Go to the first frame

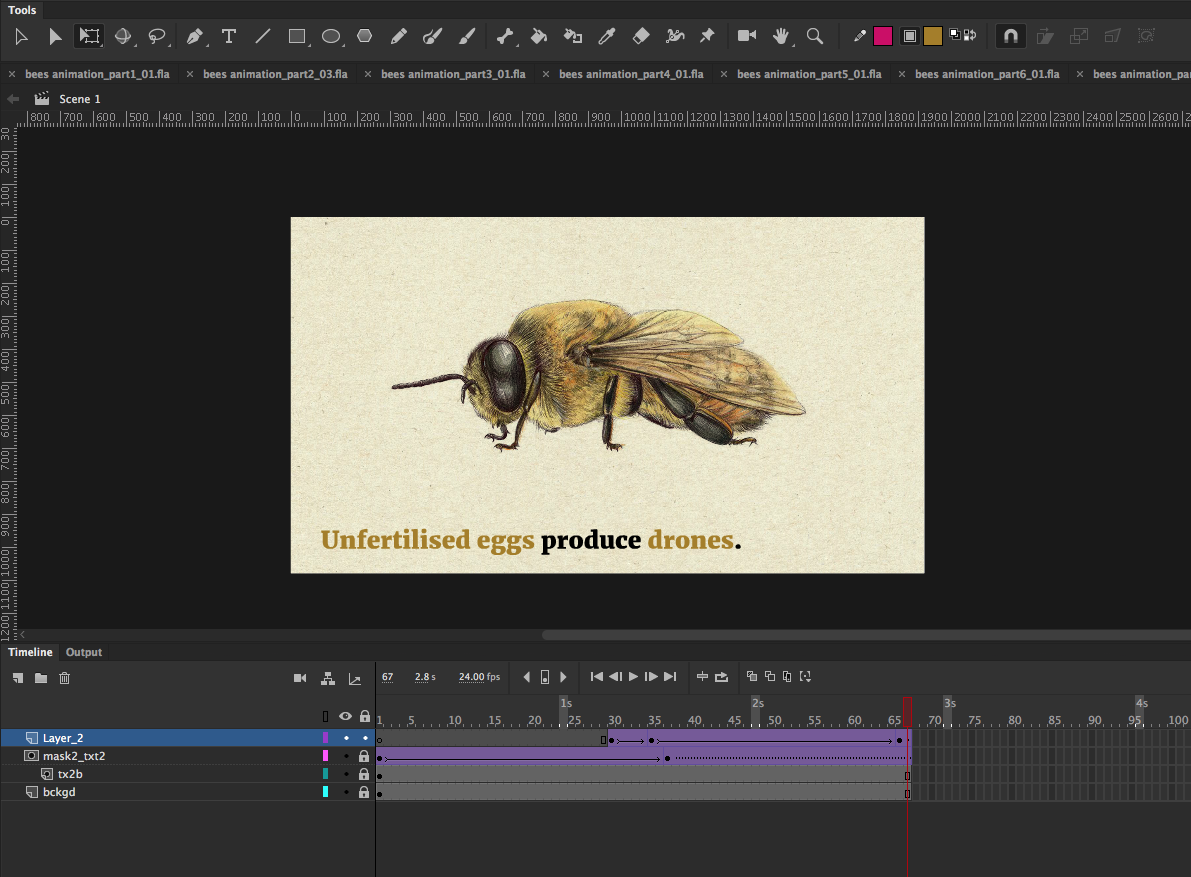pos(597,677)
